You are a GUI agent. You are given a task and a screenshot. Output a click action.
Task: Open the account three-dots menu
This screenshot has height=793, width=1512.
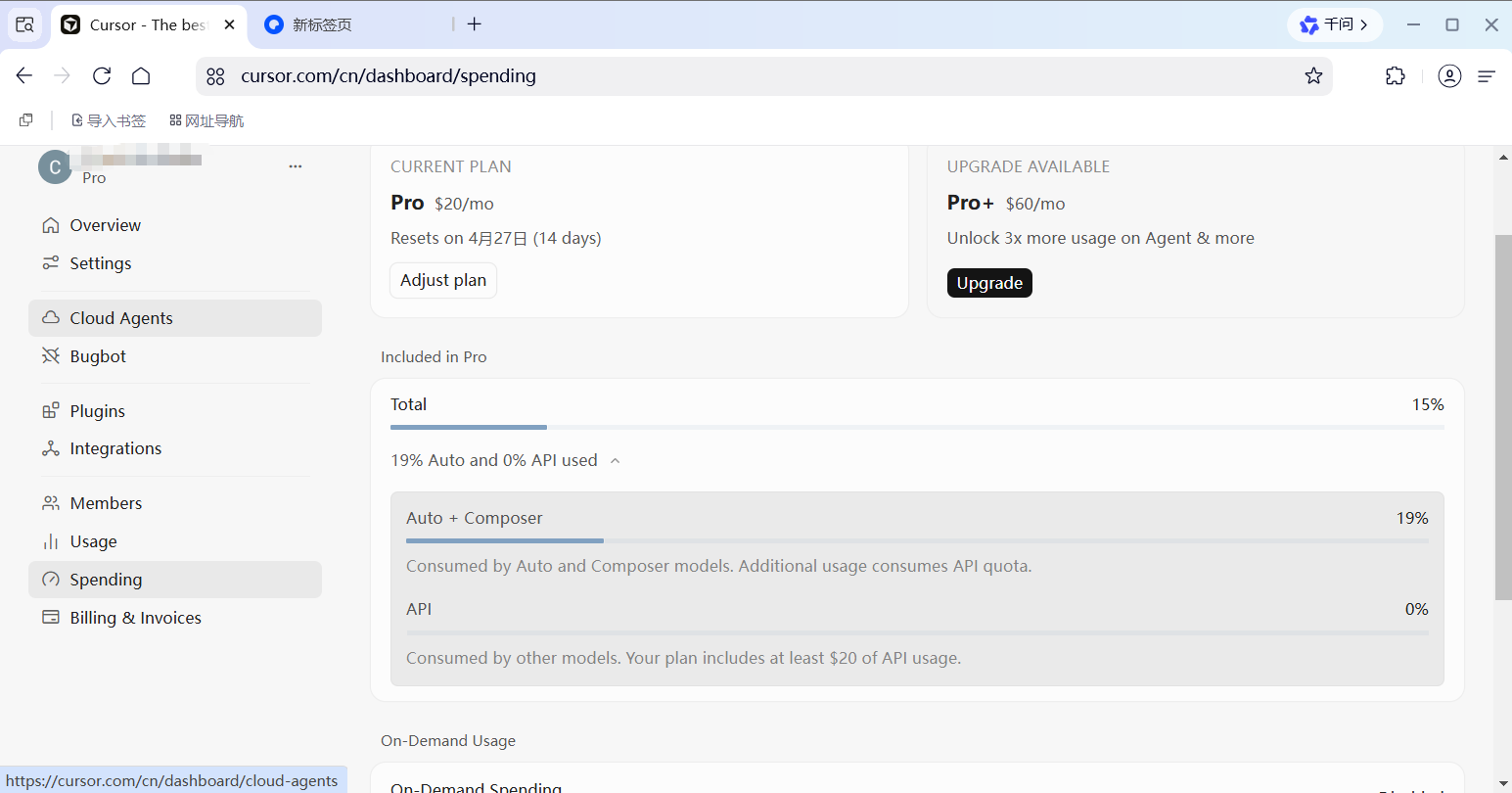[x=296, y=166]
